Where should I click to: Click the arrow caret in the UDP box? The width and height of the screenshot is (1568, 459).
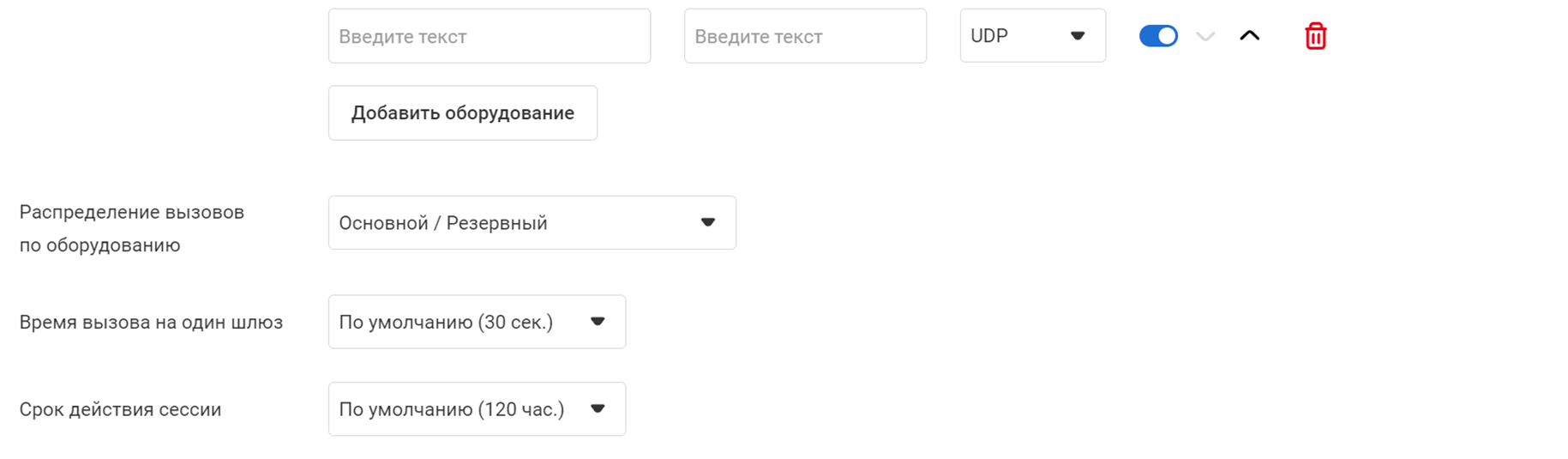[x=1078, y=36]
